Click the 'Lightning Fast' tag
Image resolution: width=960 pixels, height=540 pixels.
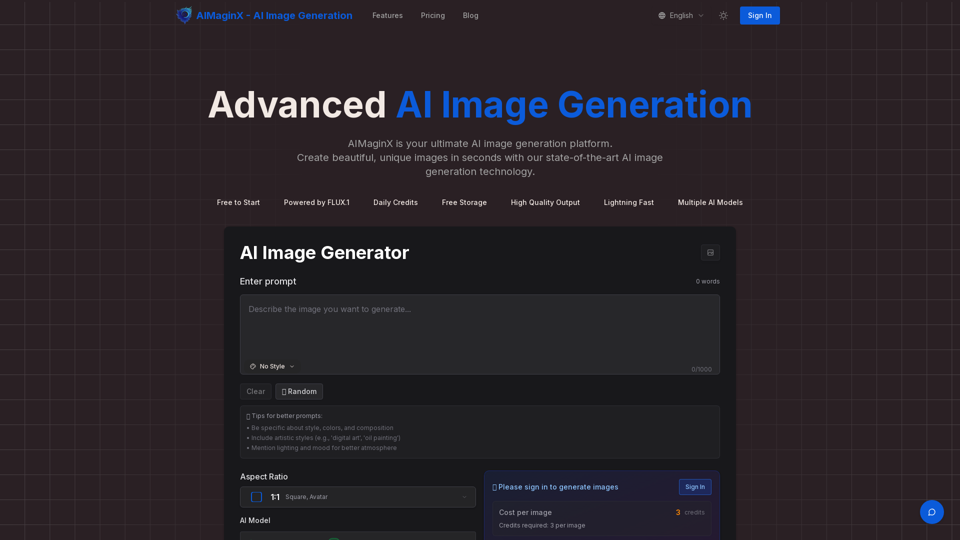(629, 203)
